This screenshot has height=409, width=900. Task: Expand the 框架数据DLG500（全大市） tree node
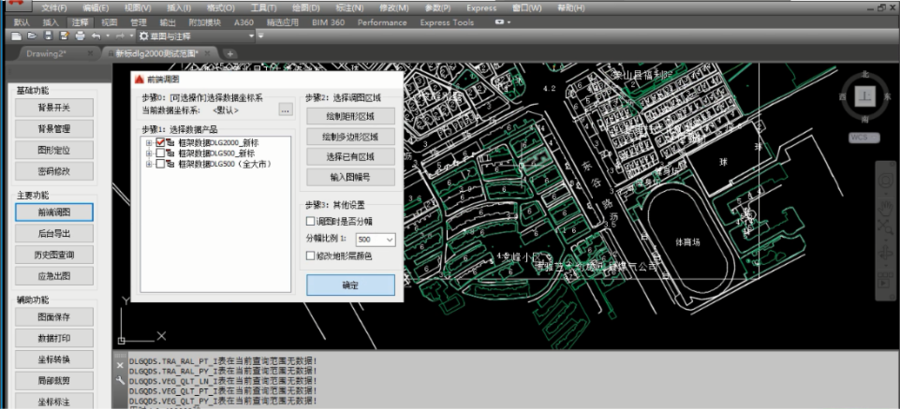coord(149,164)
